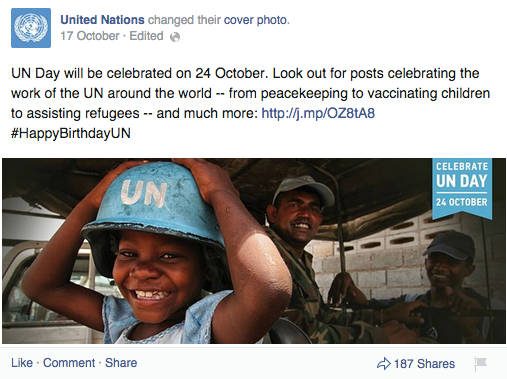Image resolution: width=507 pixels, height=379 pixels.
Task: Open the United Nations profile picture
Action: pos(31,28)
